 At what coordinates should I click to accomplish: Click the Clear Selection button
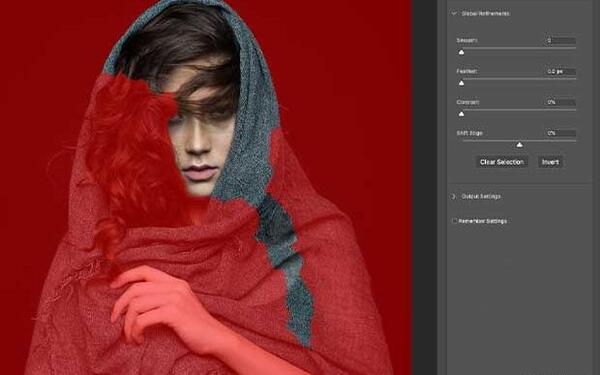click(502, 162)
